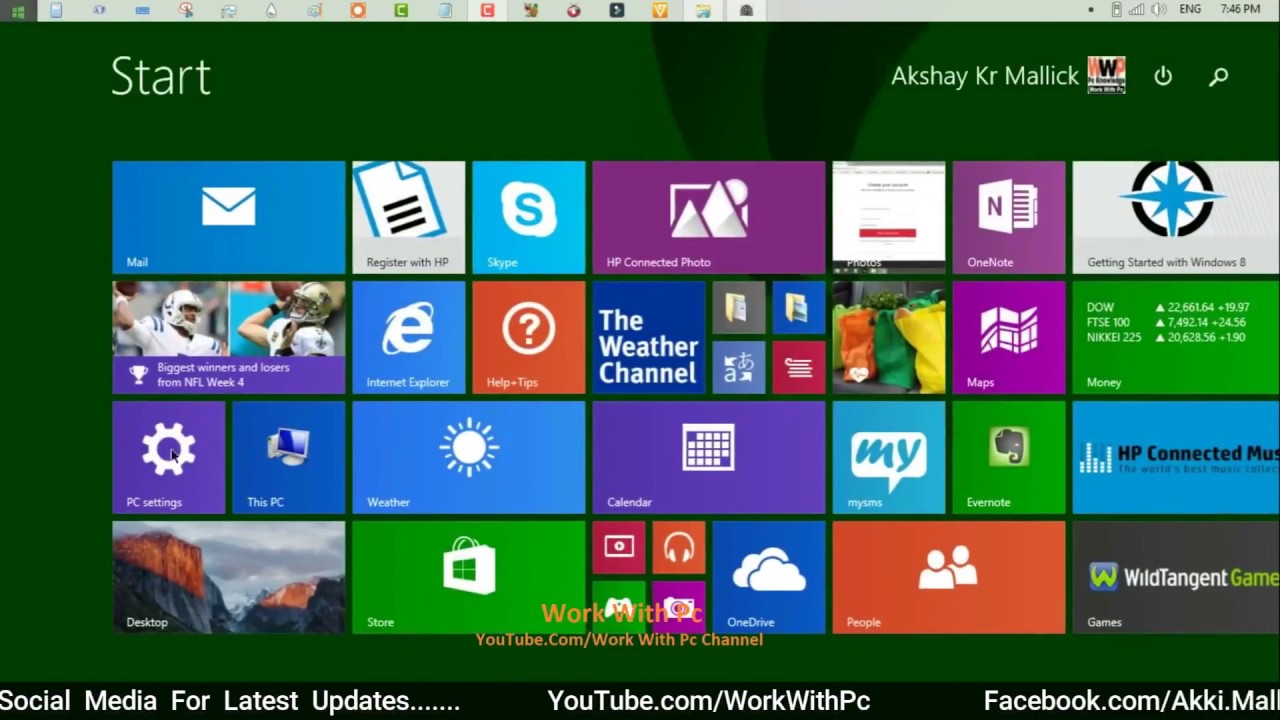Open the HP Connected Photo tile
Viewport: 1280px width, 720px height.
coord(708,217)
